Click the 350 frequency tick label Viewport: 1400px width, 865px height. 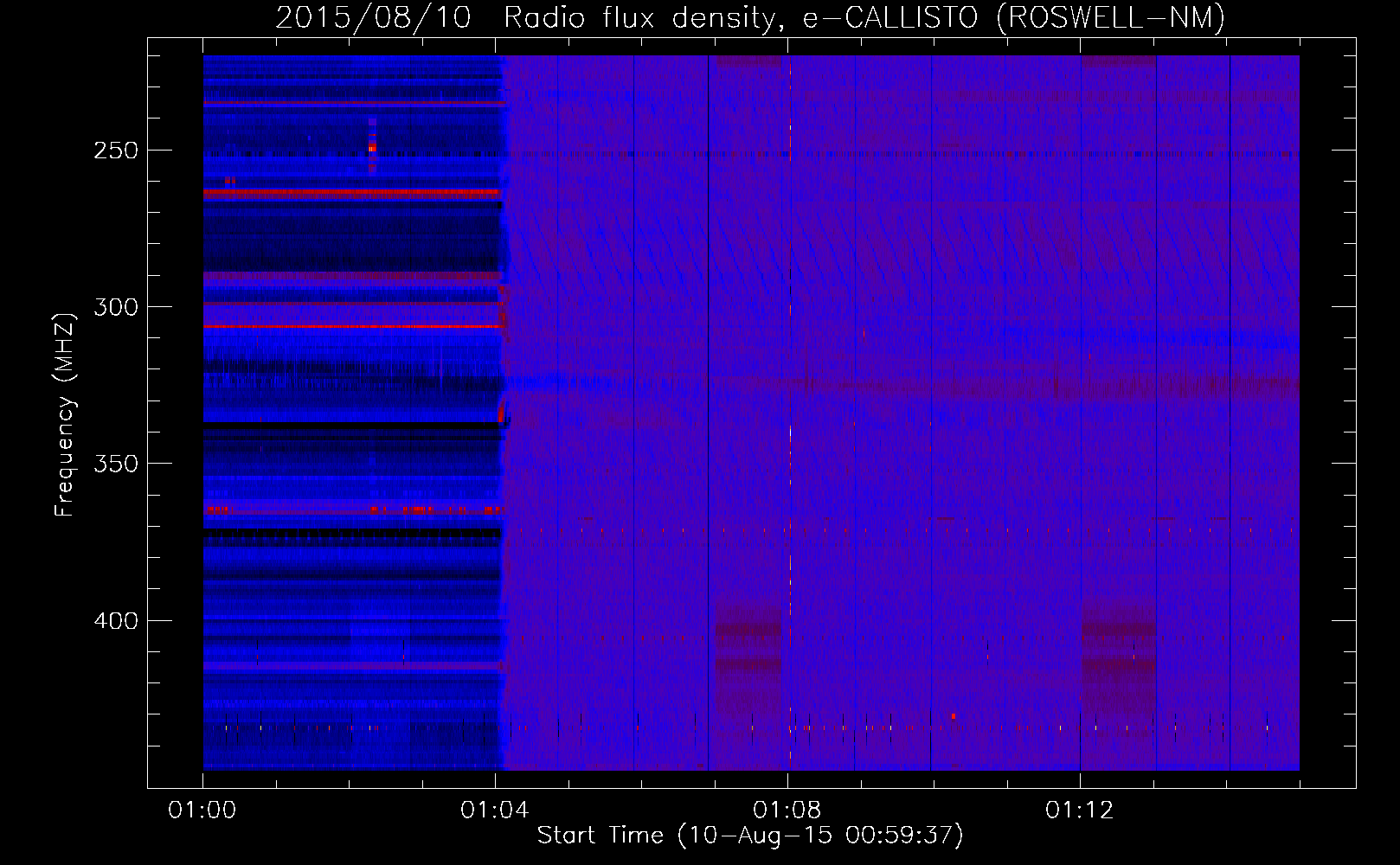116,464
